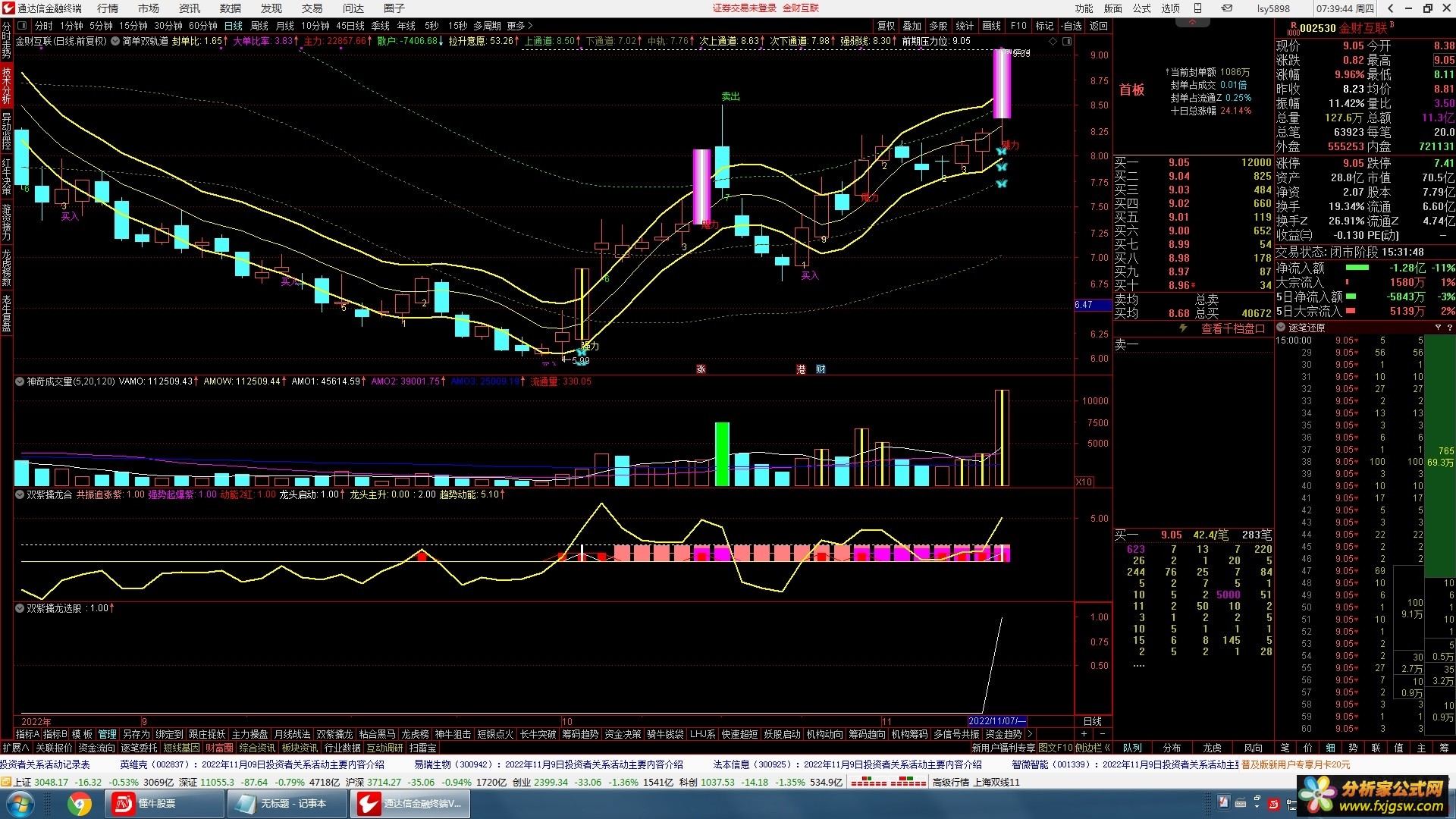Click the R1000 badge beside stock code
This screenshot has width=1456, height=819.
(x=1292, y=28)
